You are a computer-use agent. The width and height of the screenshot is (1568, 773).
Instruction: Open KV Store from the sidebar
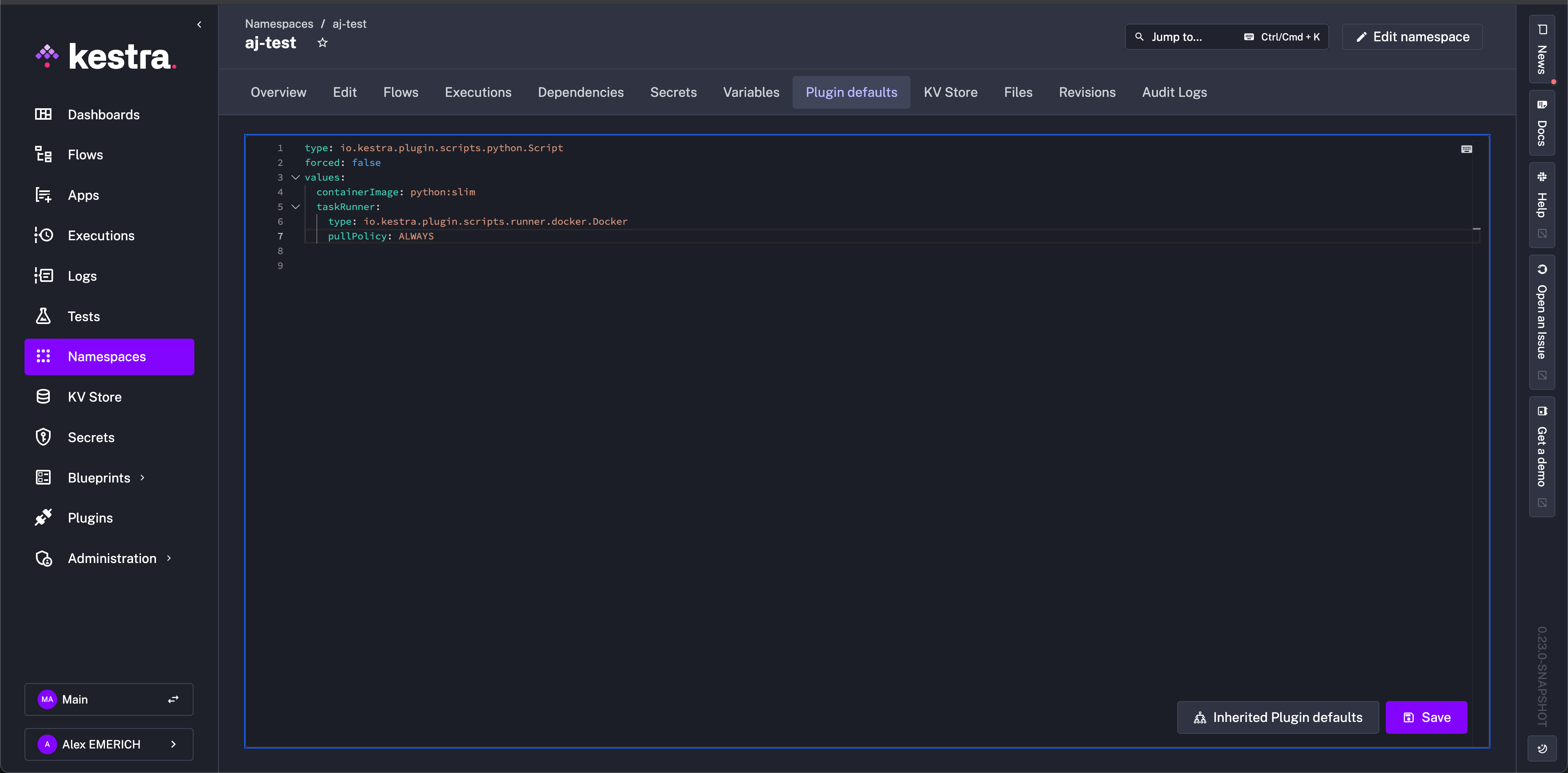tap(95, 396)
